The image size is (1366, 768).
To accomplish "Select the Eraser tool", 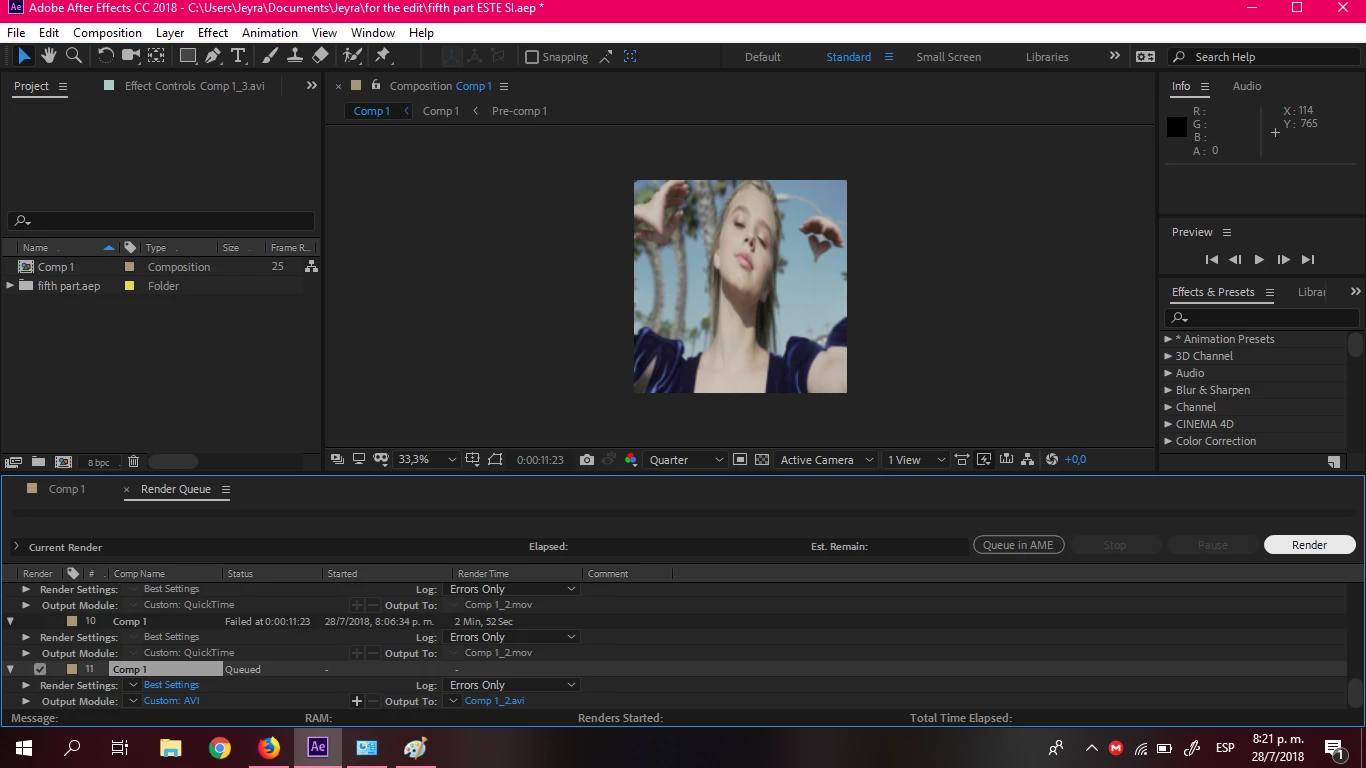I will [320, 56].
